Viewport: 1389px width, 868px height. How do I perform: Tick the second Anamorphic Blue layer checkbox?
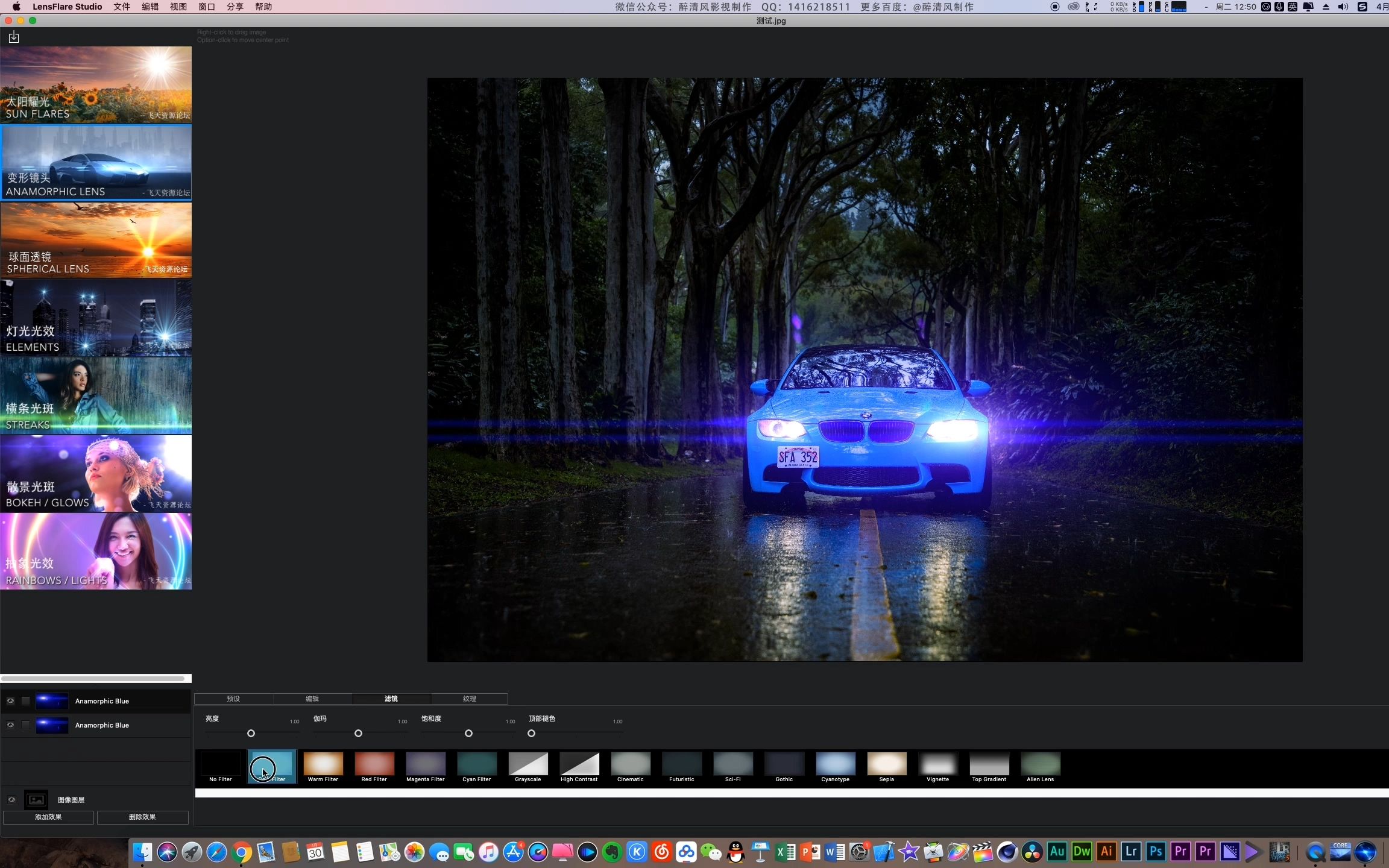[x=25, y=725]
